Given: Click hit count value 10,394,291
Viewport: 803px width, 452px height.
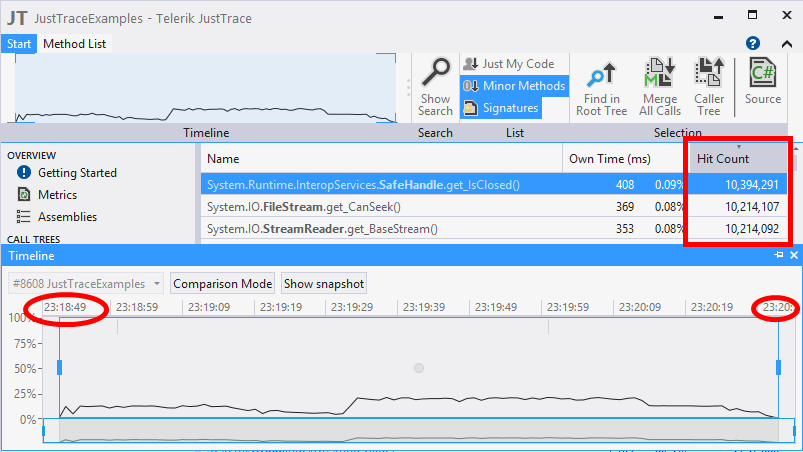Looking at the screenshot, I should click(x=752, y=185).
